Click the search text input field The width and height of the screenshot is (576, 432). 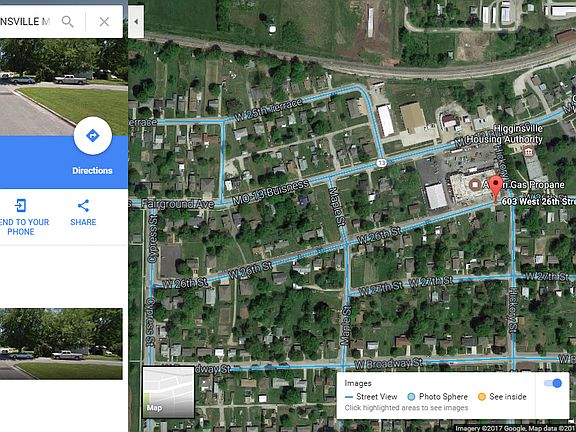[x=26, y=22]
